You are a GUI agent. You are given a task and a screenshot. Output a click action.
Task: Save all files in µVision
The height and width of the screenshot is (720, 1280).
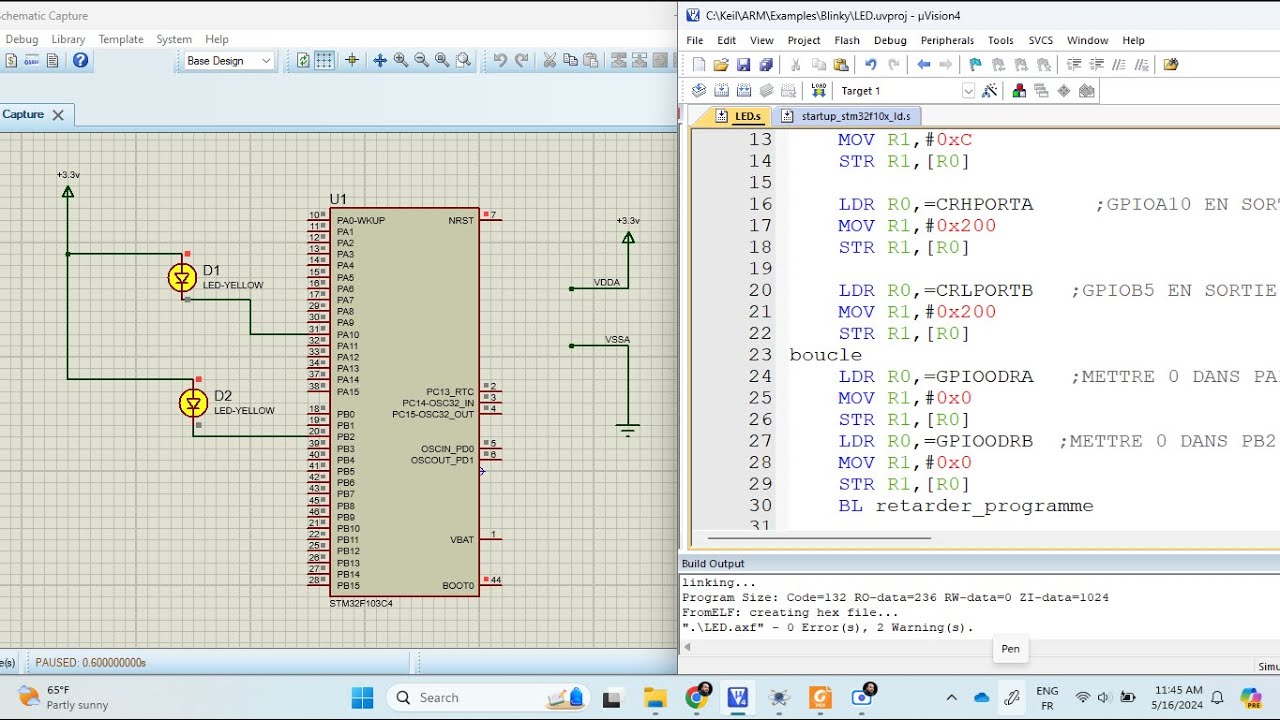(x=766, y=65)
